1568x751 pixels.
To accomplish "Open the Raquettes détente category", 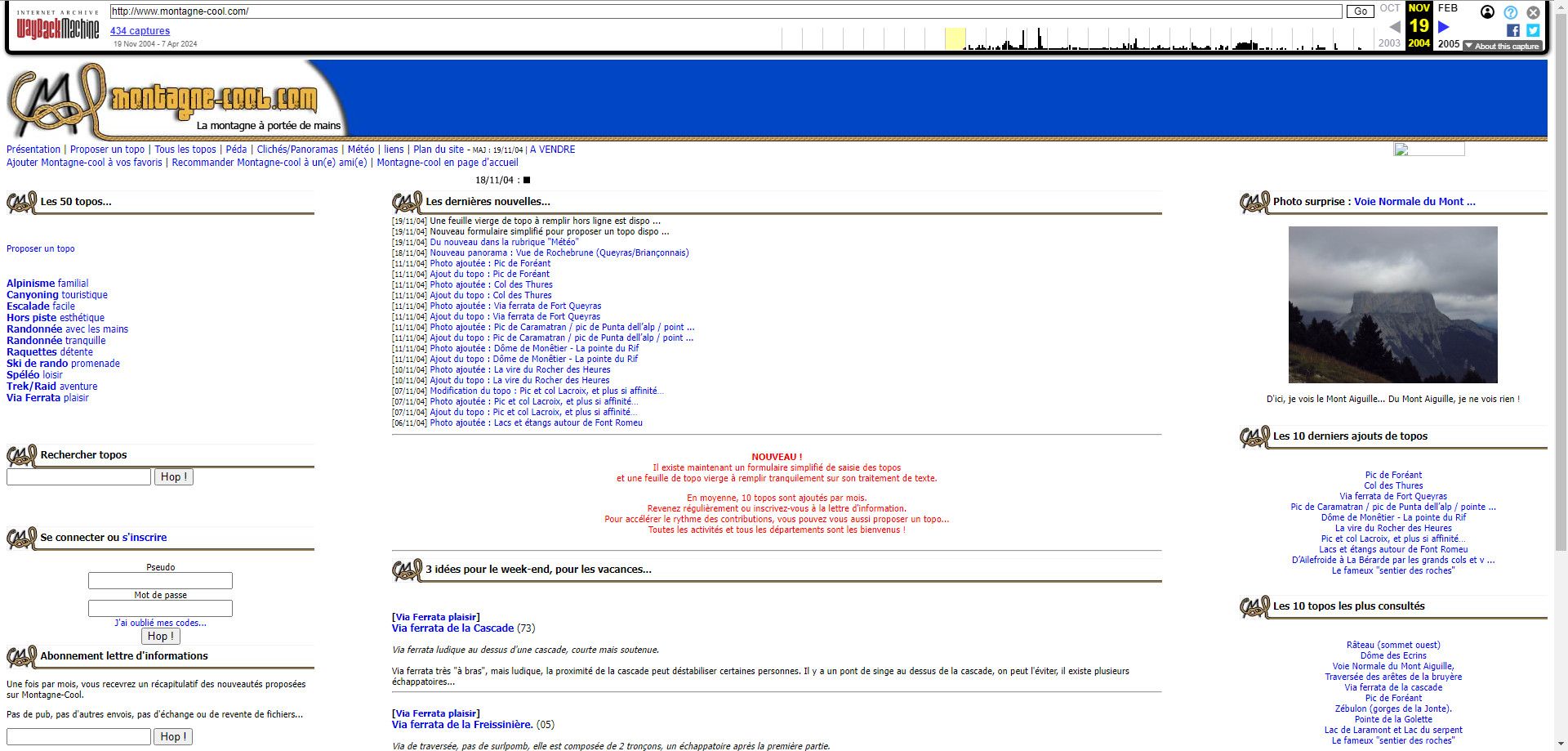I will tap(50, 352).
